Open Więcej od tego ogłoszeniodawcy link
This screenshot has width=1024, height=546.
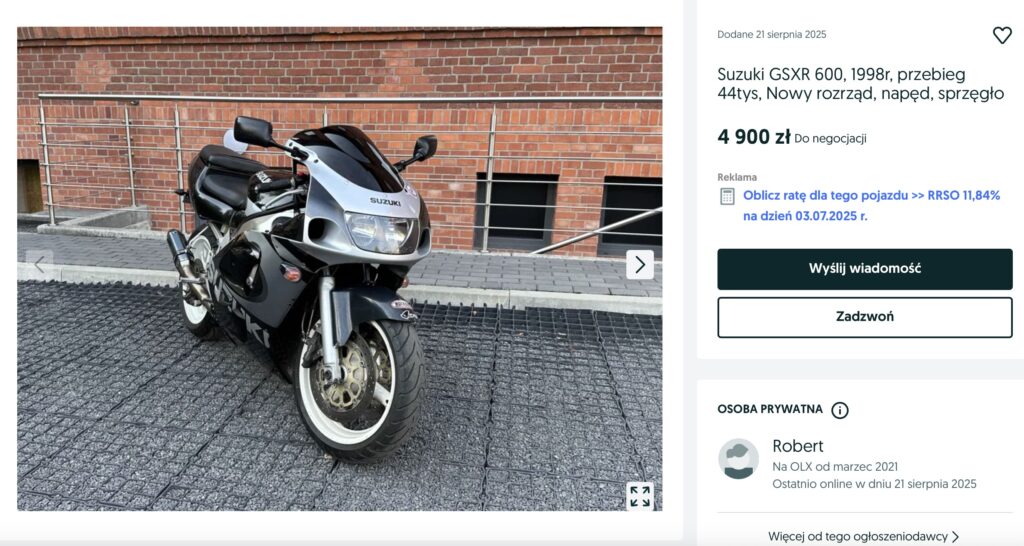tap(857, 537)
